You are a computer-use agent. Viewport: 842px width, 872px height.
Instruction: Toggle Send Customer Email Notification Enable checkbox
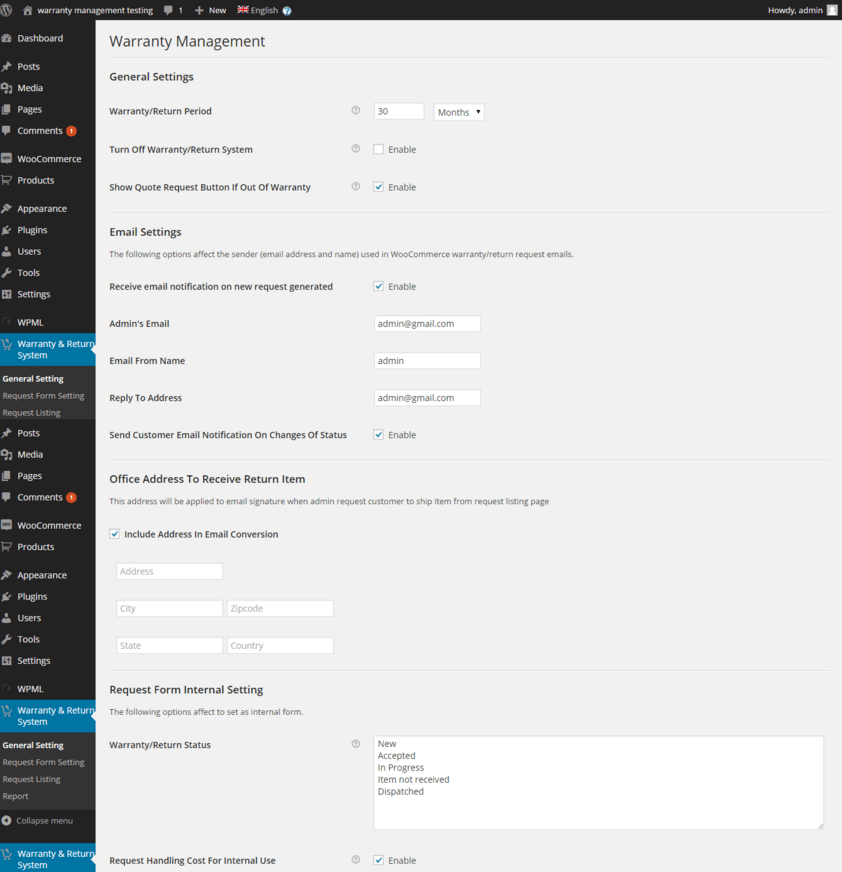tap(379, 435)
